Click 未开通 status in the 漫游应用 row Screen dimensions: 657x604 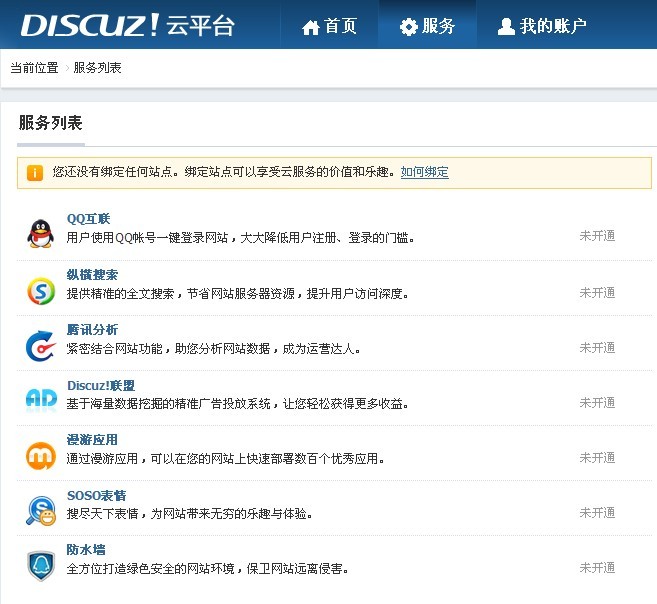coord(597,458)
